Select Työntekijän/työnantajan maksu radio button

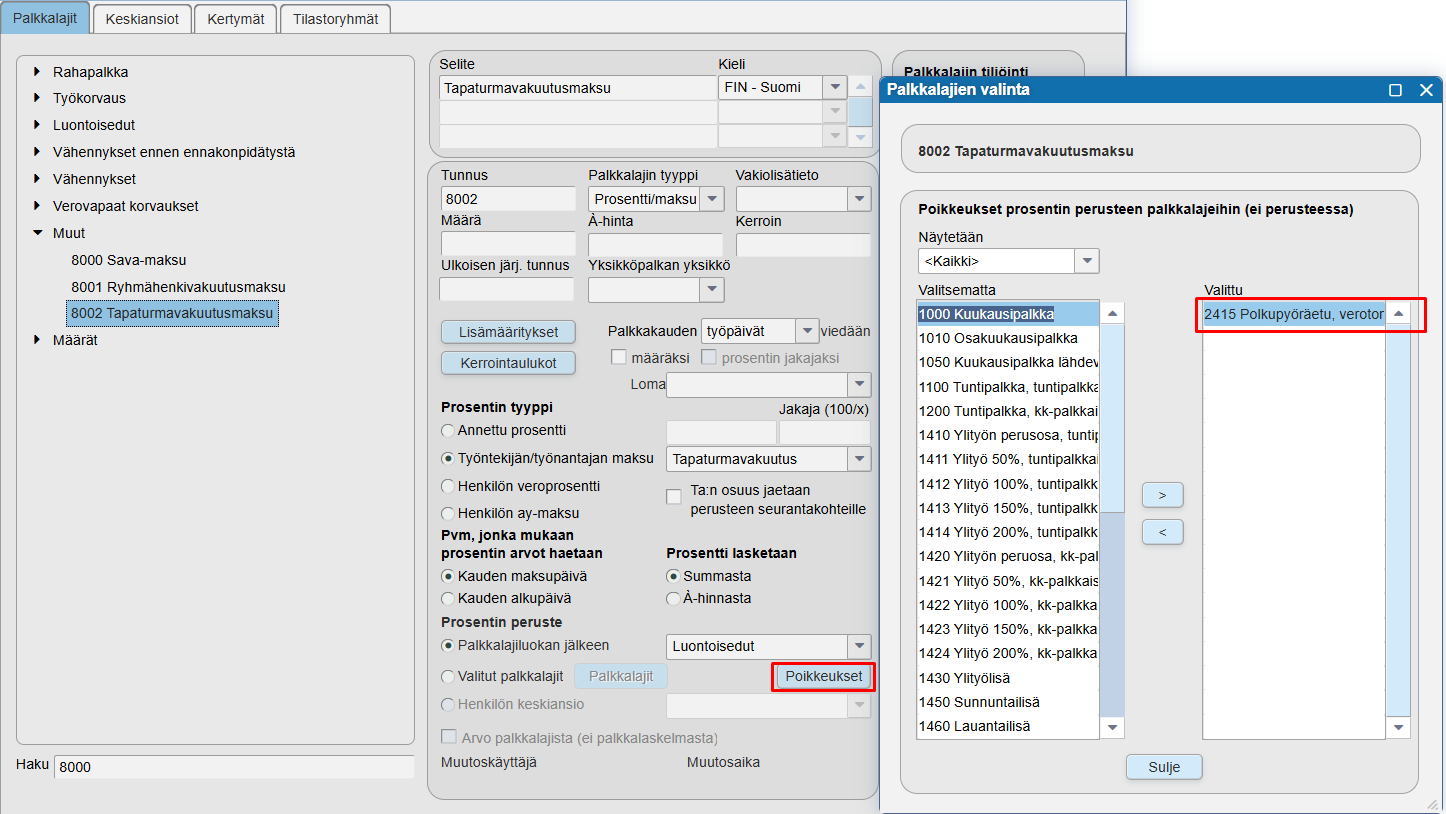point(448,458)
